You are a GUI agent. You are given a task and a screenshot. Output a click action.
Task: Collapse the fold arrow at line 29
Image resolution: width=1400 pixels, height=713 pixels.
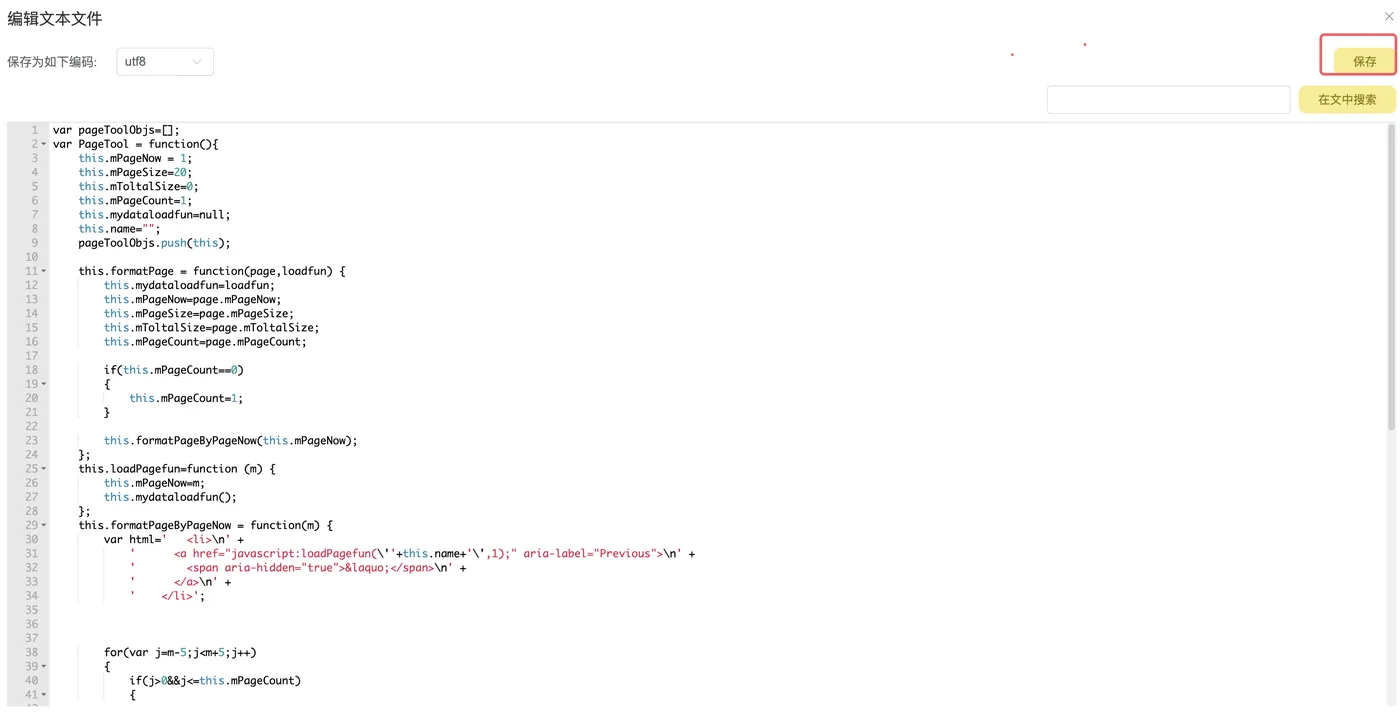44,525
